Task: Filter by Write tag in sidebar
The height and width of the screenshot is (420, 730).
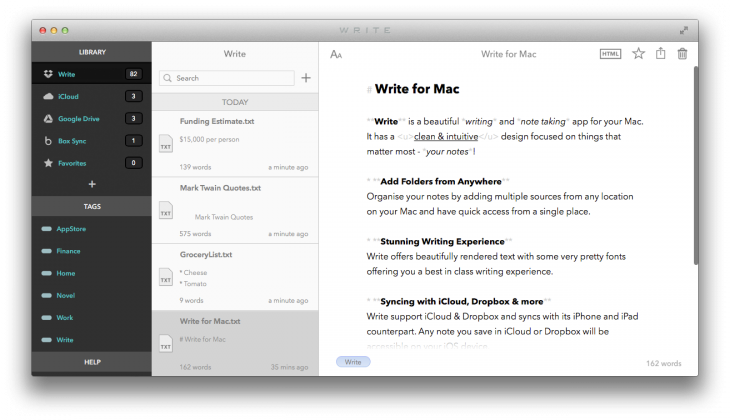Action: (65, 340)
